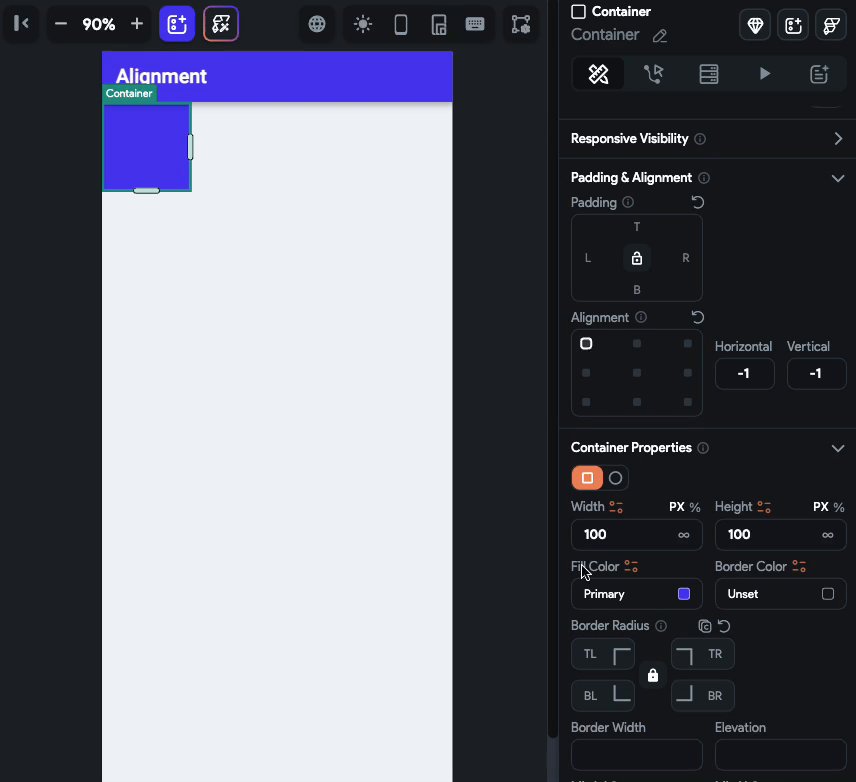The image size is (856, 782).
Task: Click the Horizontal alignment value field
Action: tap(744, 374)
